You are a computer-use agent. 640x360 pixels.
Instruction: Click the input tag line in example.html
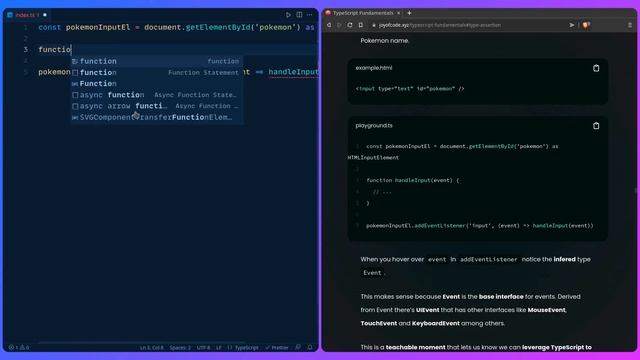pos(410,89)
